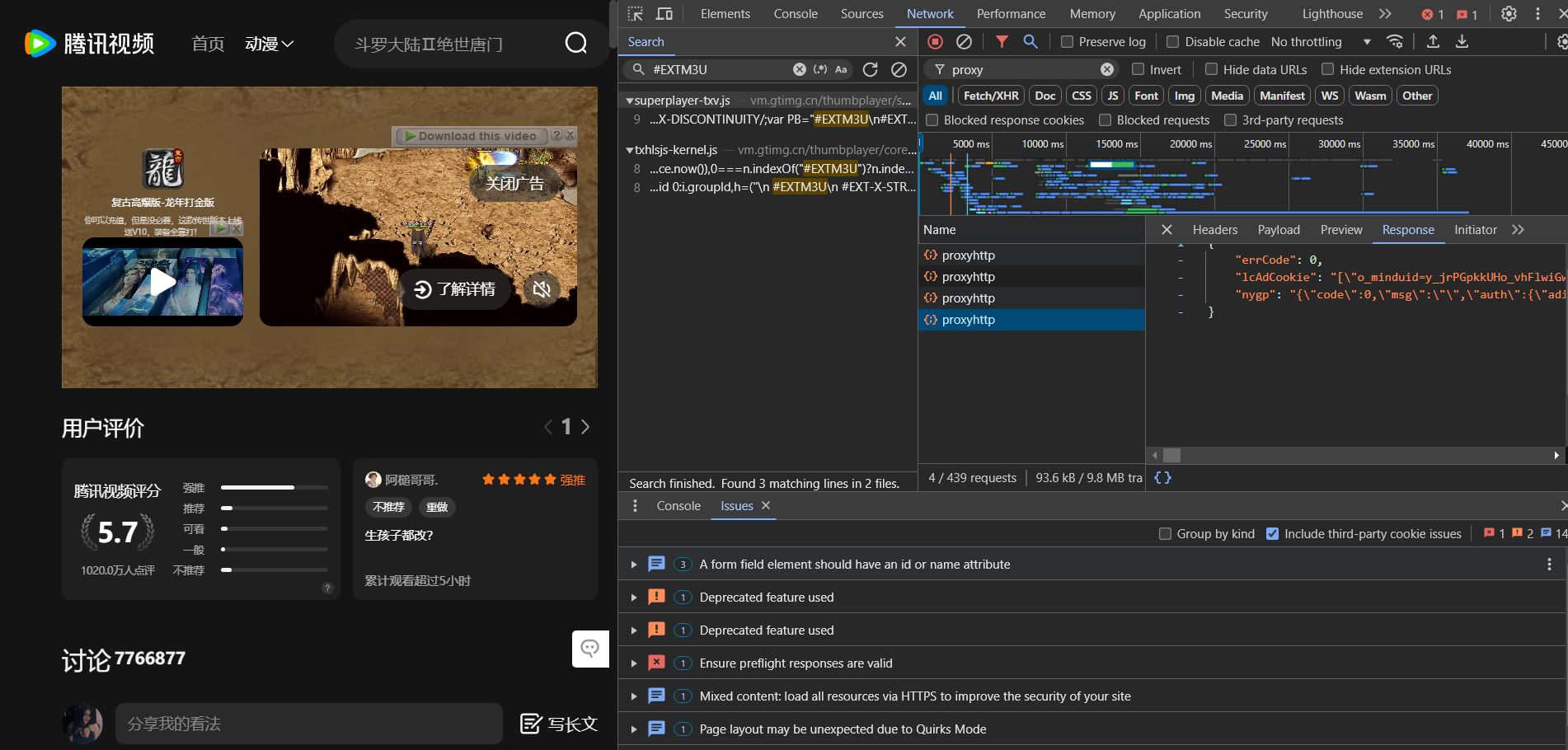Unmute the advertisement video
The height and width of the screenshot is (750, 1568).
[542, 289]
